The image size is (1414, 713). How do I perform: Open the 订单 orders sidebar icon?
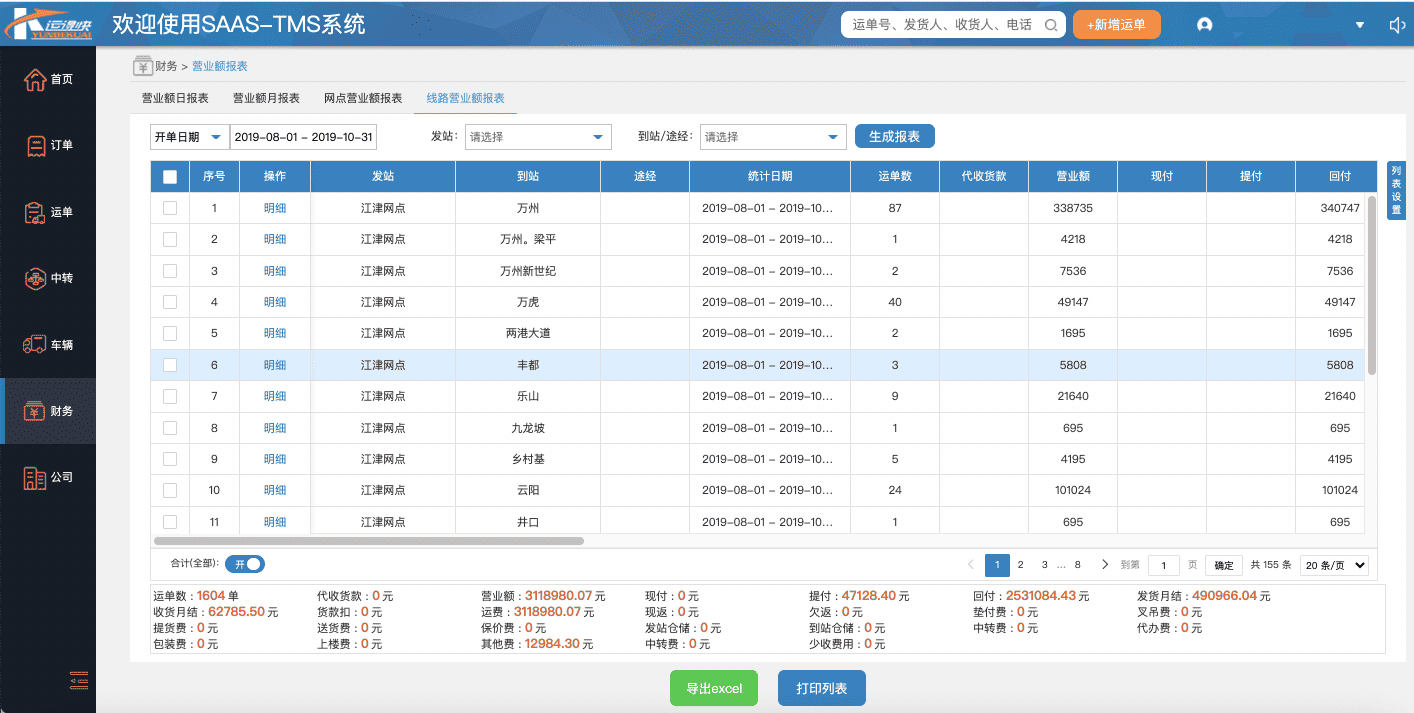coord(35,146)
